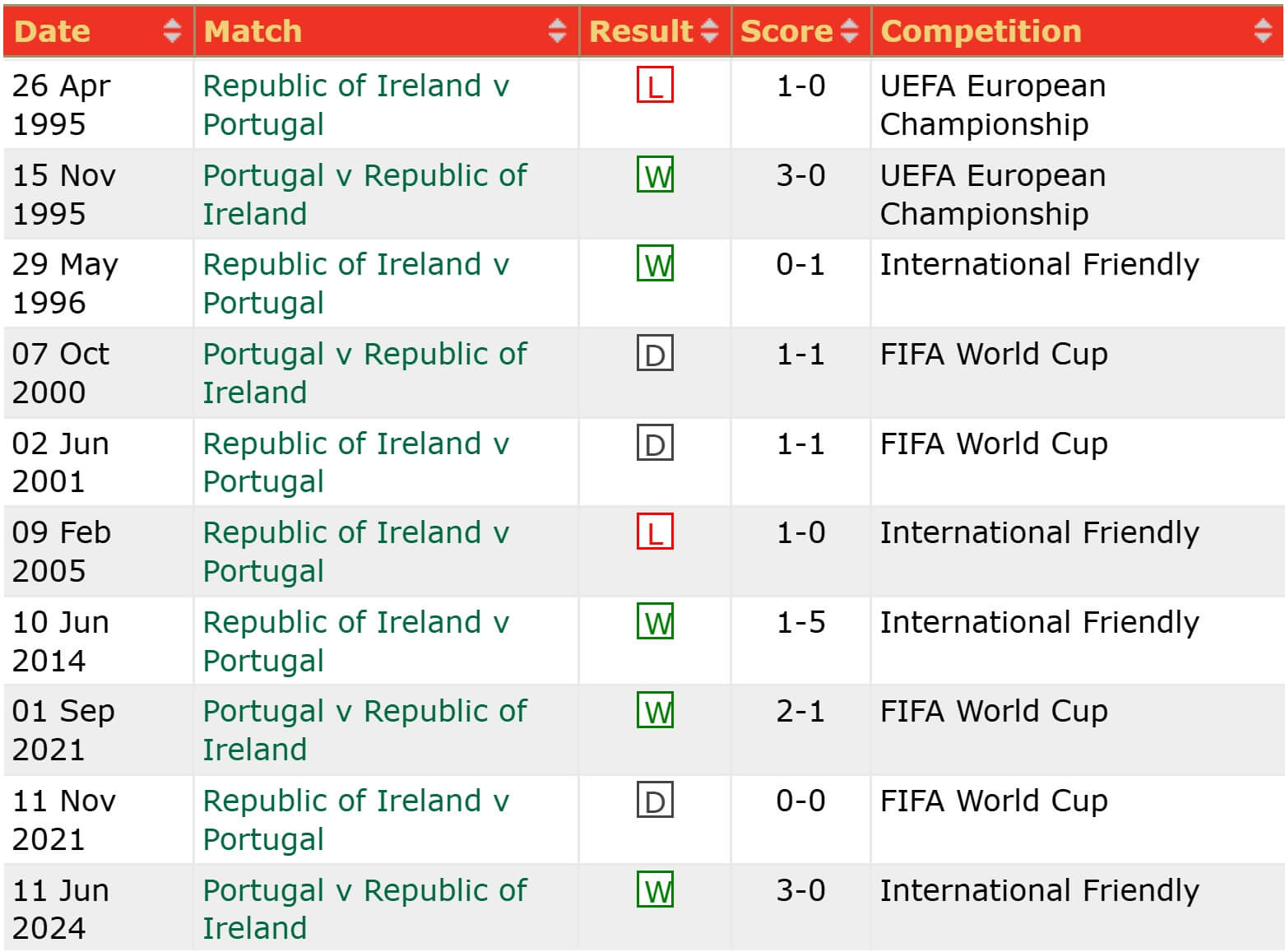
Task: Click the D result badge for 07 Oct 2000
Action: pyautogui.click(x=655, y=355)
